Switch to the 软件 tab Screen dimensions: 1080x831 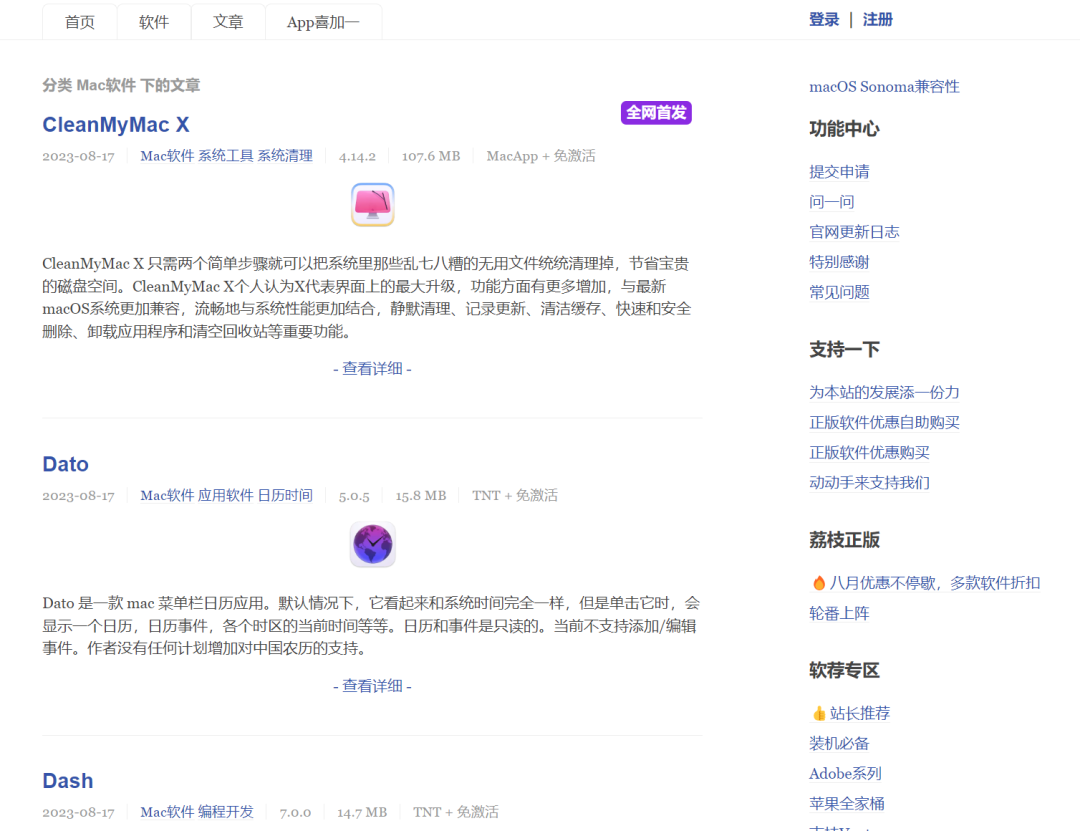(x=154, y=22)
